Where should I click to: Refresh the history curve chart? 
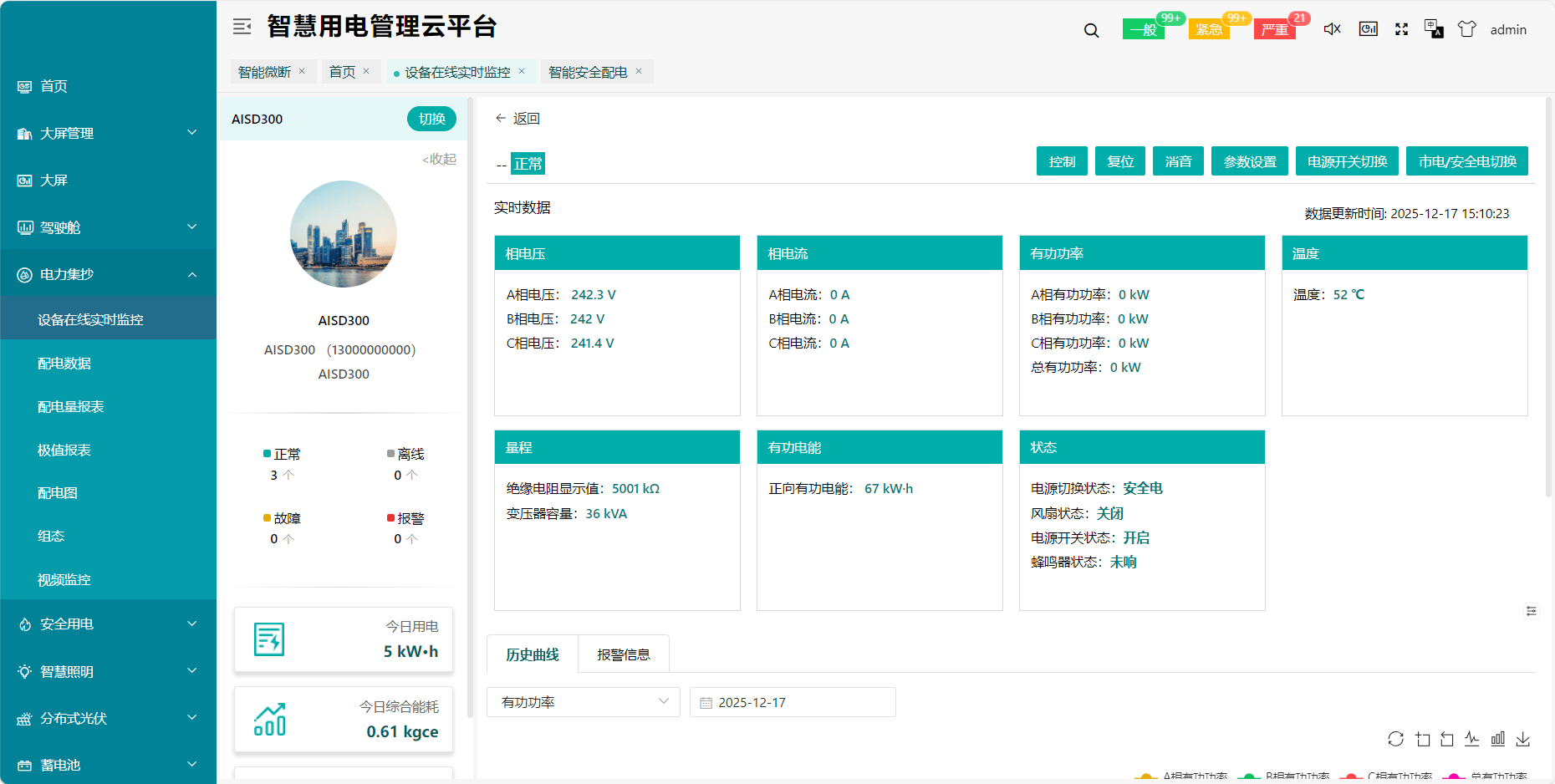click(x=1396, y=739)
